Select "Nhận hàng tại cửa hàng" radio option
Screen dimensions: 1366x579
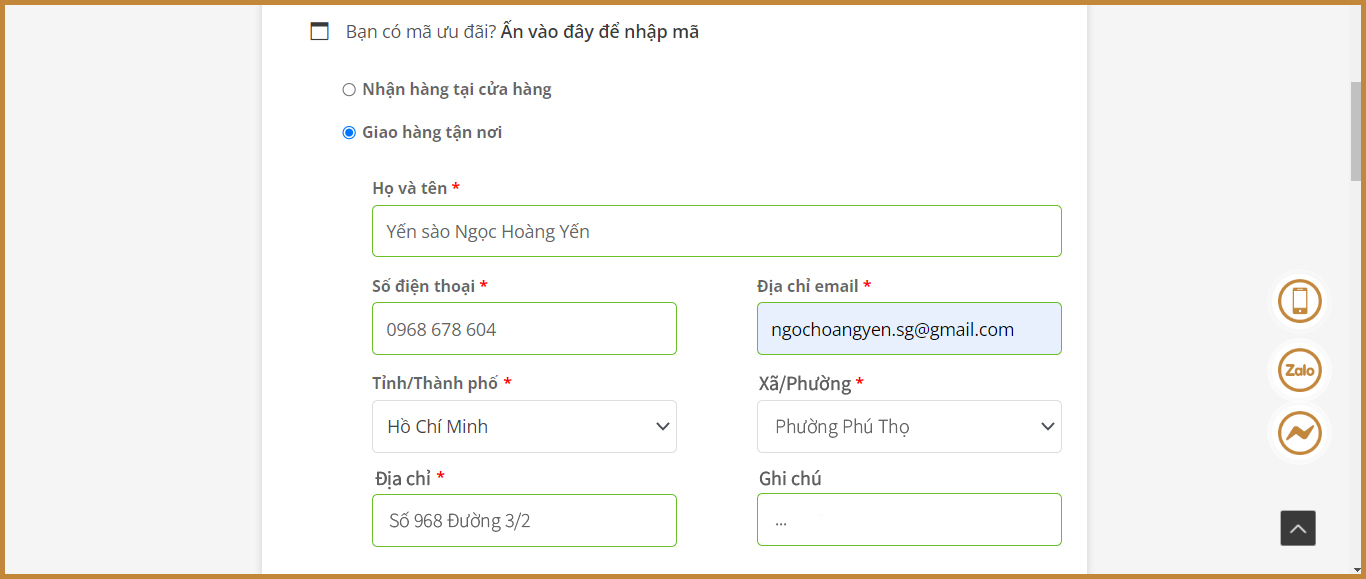point(349,90)
